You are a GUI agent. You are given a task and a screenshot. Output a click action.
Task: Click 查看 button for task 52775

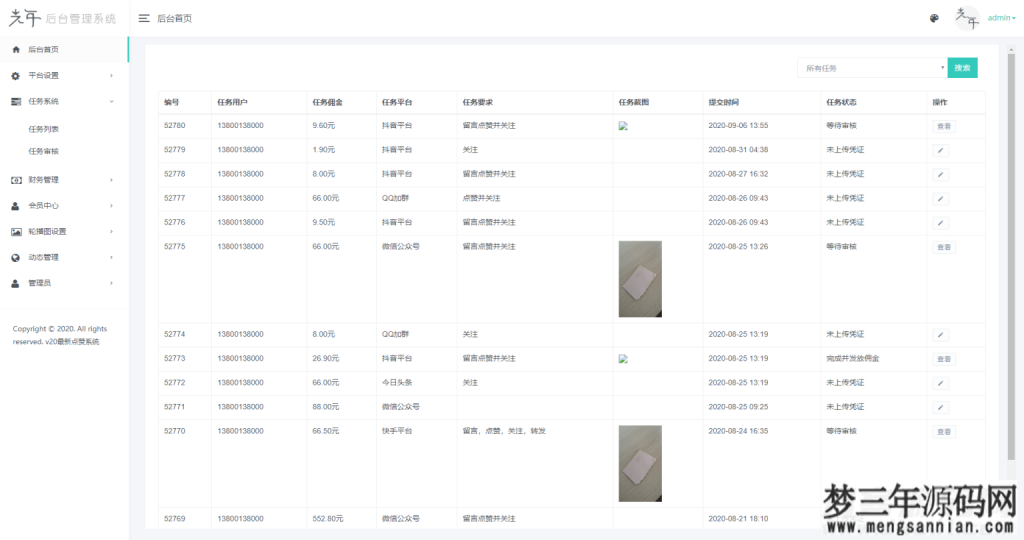(944, 247)
